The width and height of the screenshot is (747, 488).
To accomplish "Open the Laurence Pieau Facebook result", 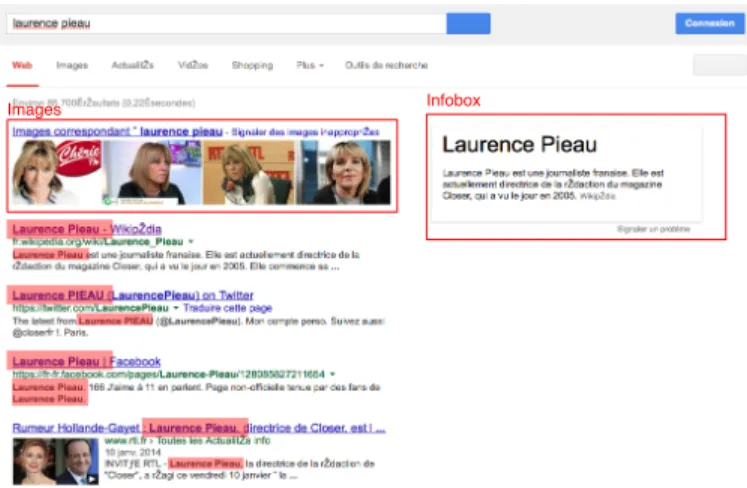I will pos(87,362).
